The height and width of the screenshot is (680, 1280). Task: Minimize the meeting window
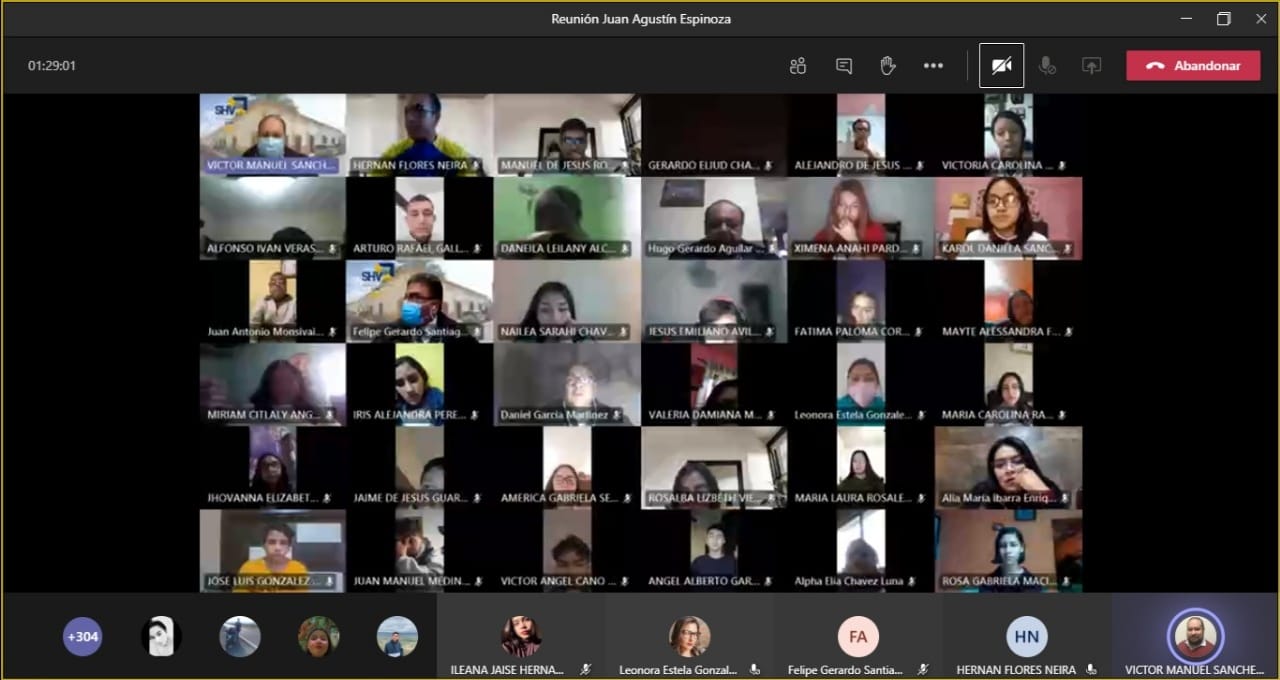click(1186, 19)
